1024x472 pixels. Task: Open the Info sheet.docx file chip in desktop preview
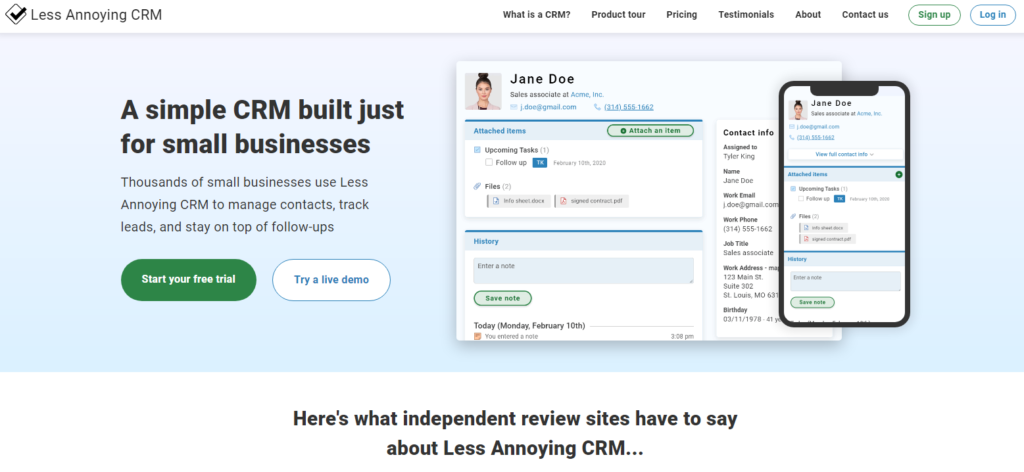[x=519, y=201]
